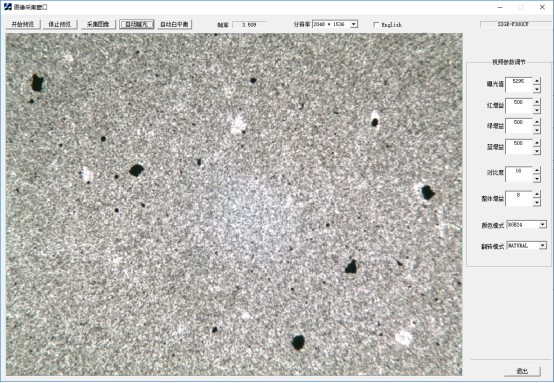Screen dimensions: 554x383
Task: Increase 对比度 contrast with up arrow
Action: [x=537, y=170]
